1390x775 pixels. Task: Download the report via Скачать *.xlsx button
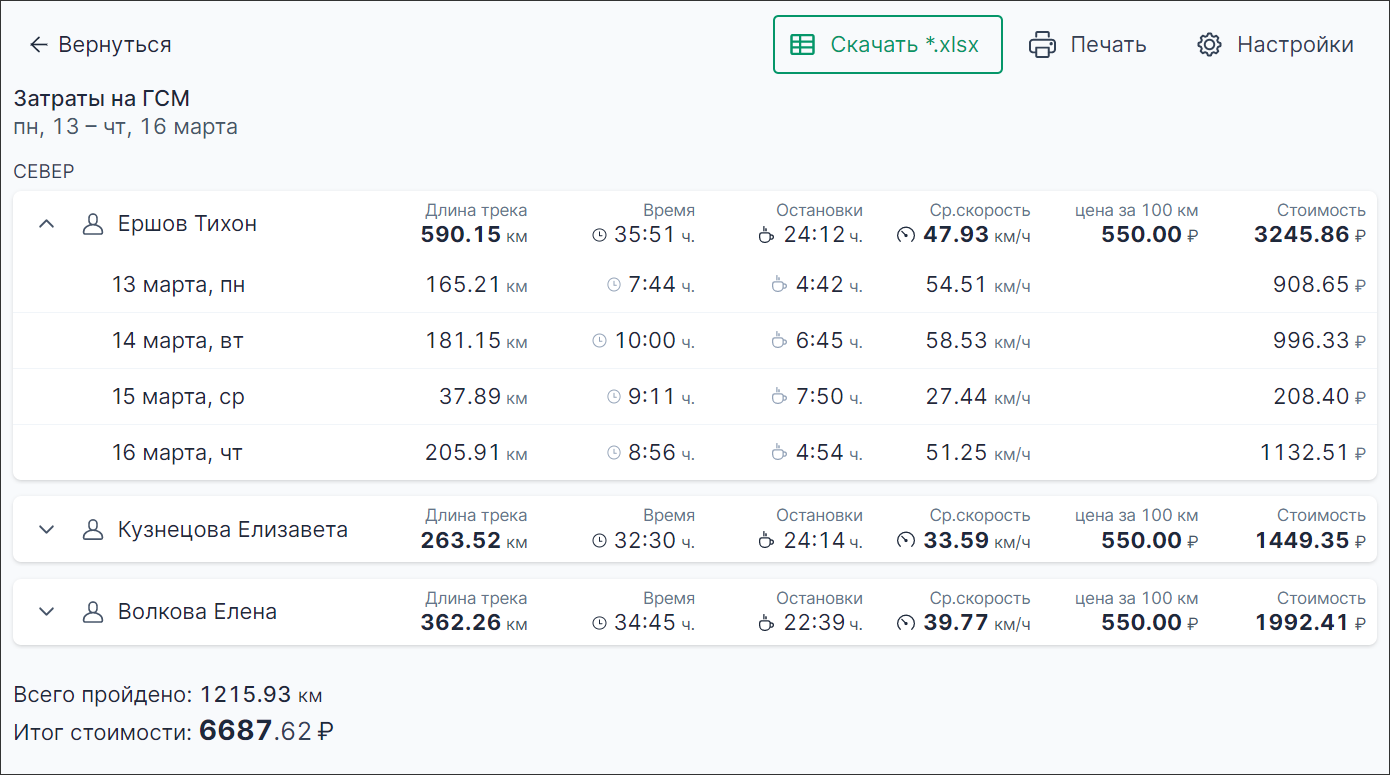click(x=887, y=45)
